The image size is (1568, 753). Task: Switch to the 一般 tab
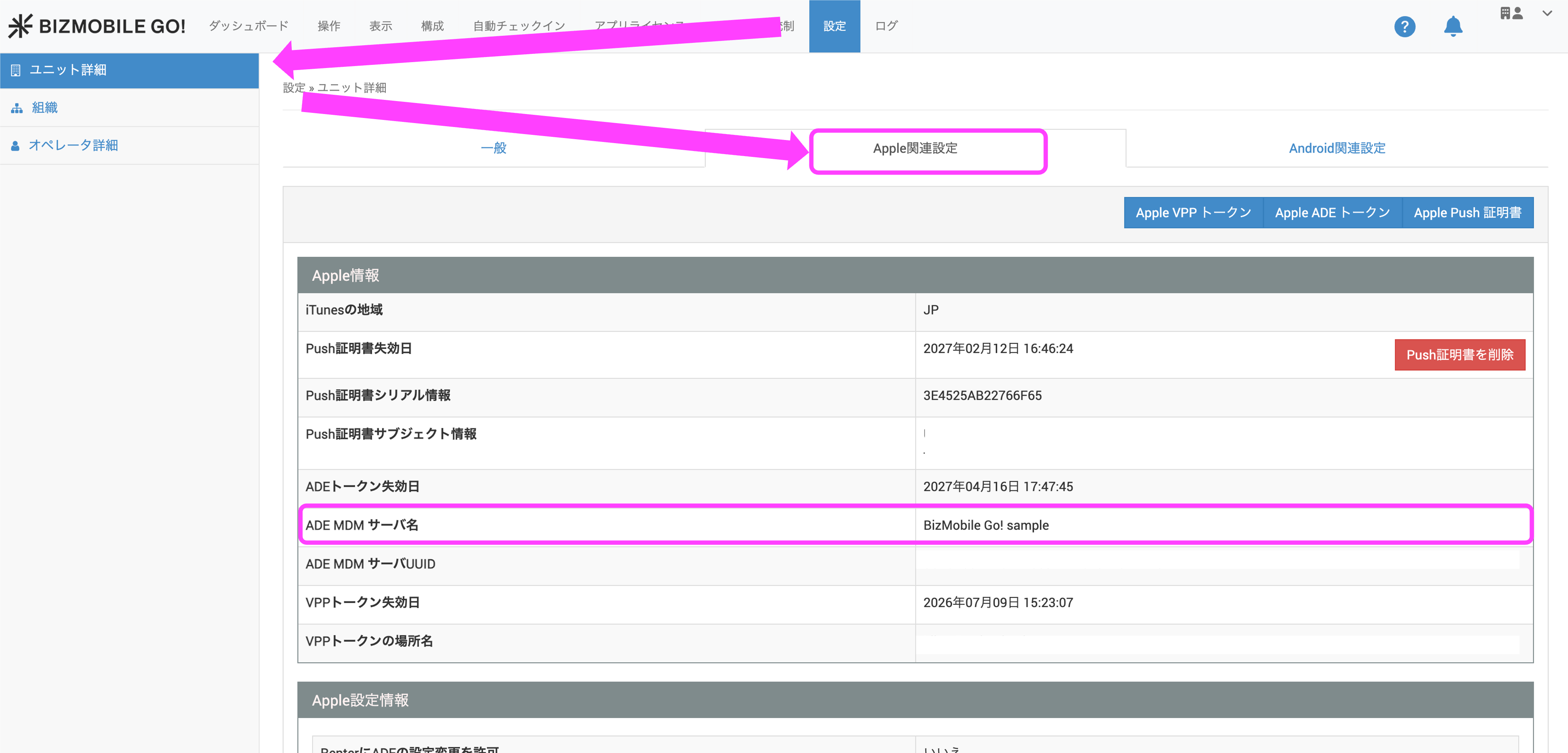(493, 148)
